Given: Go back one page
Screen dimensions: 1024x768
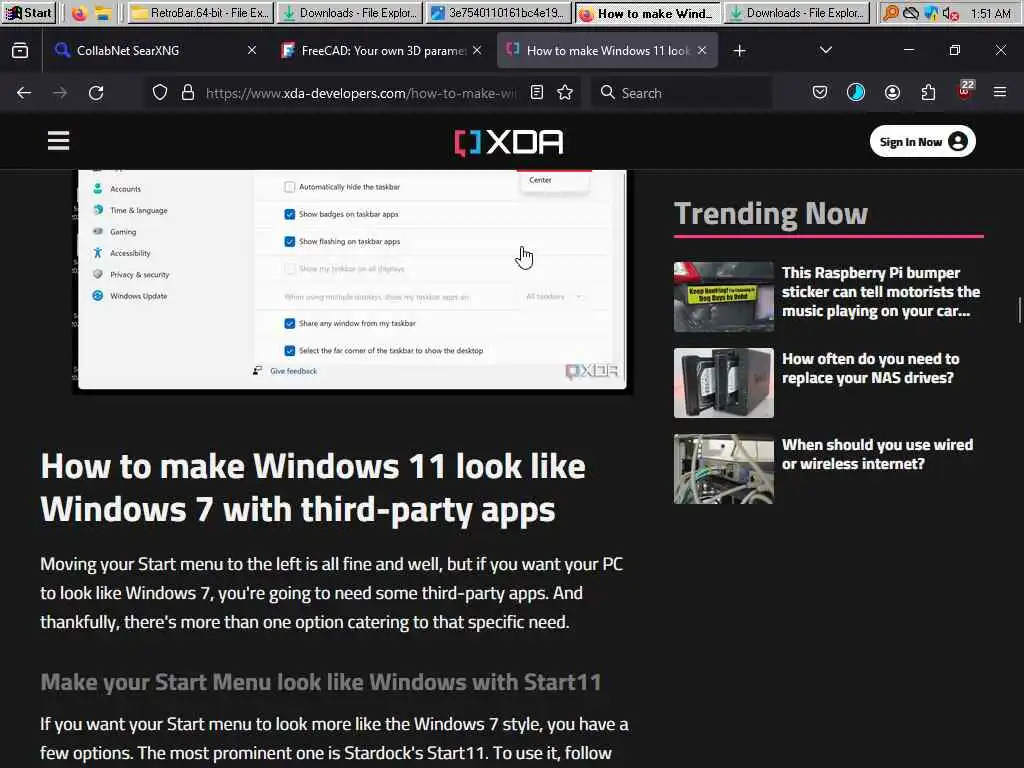Looking at the screenshot, I should point(24,93).
